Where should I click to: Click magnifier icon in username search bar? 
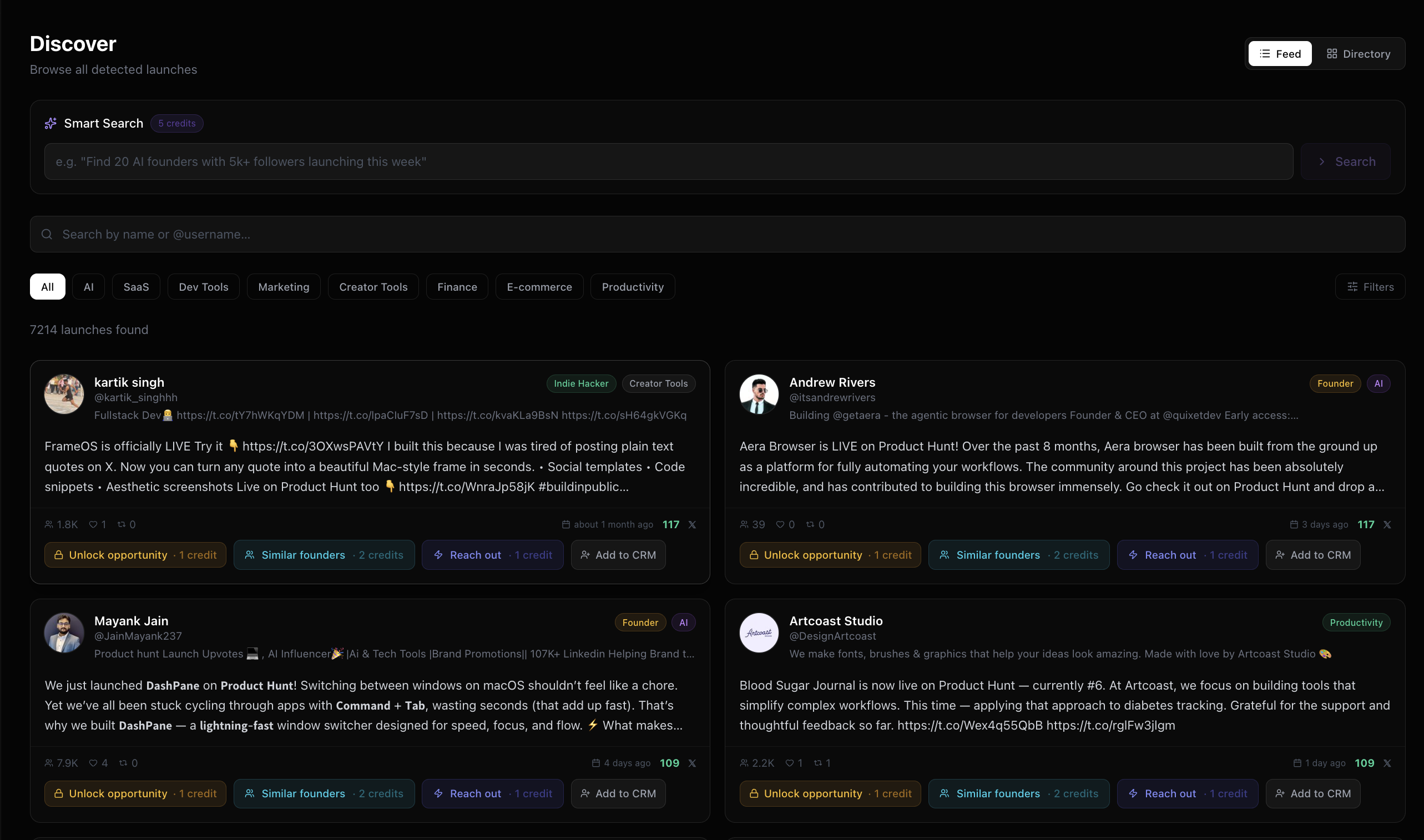click(47, 234)
